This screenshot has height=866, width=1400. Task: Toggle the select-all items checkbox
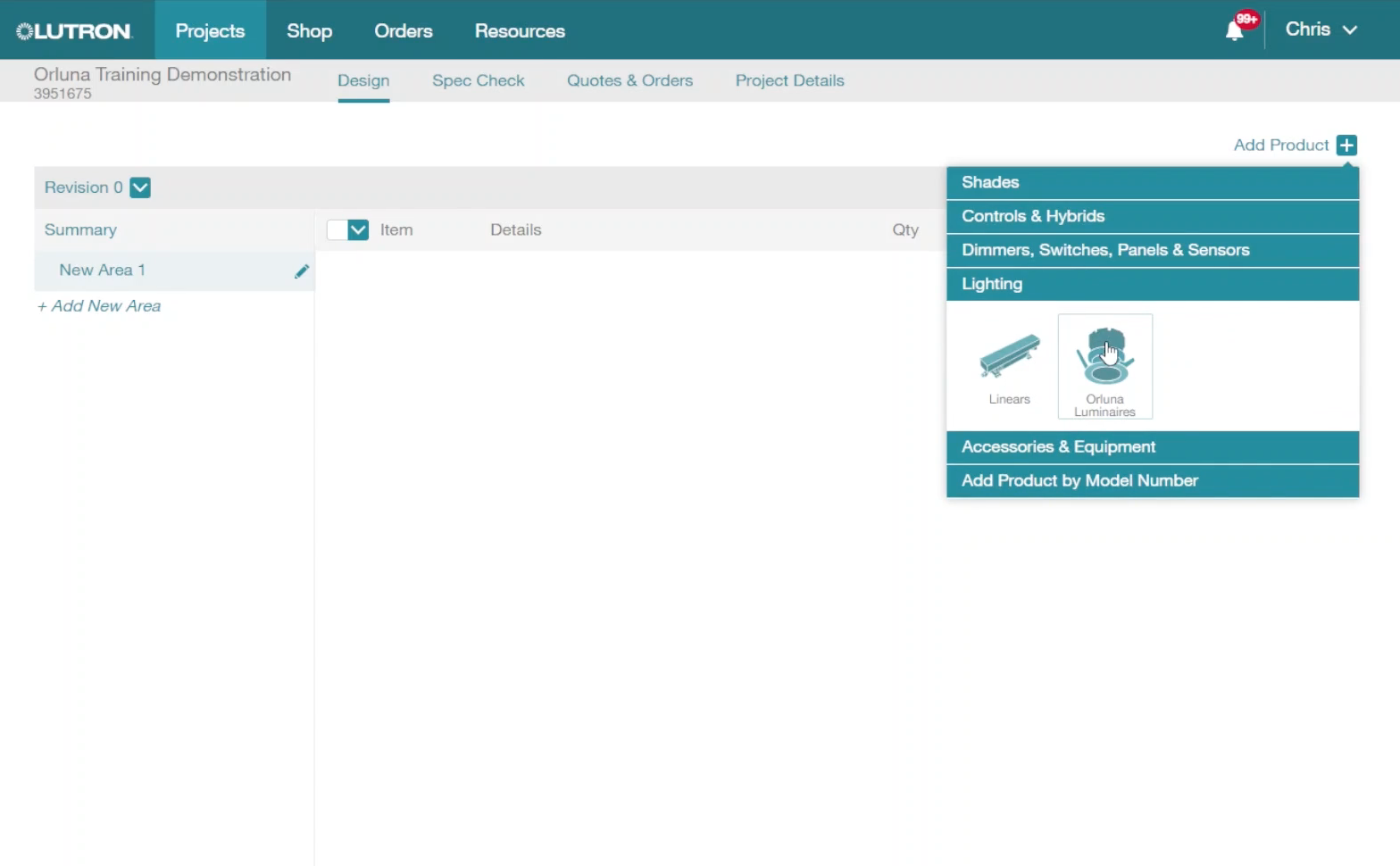[x=337, y=230]
